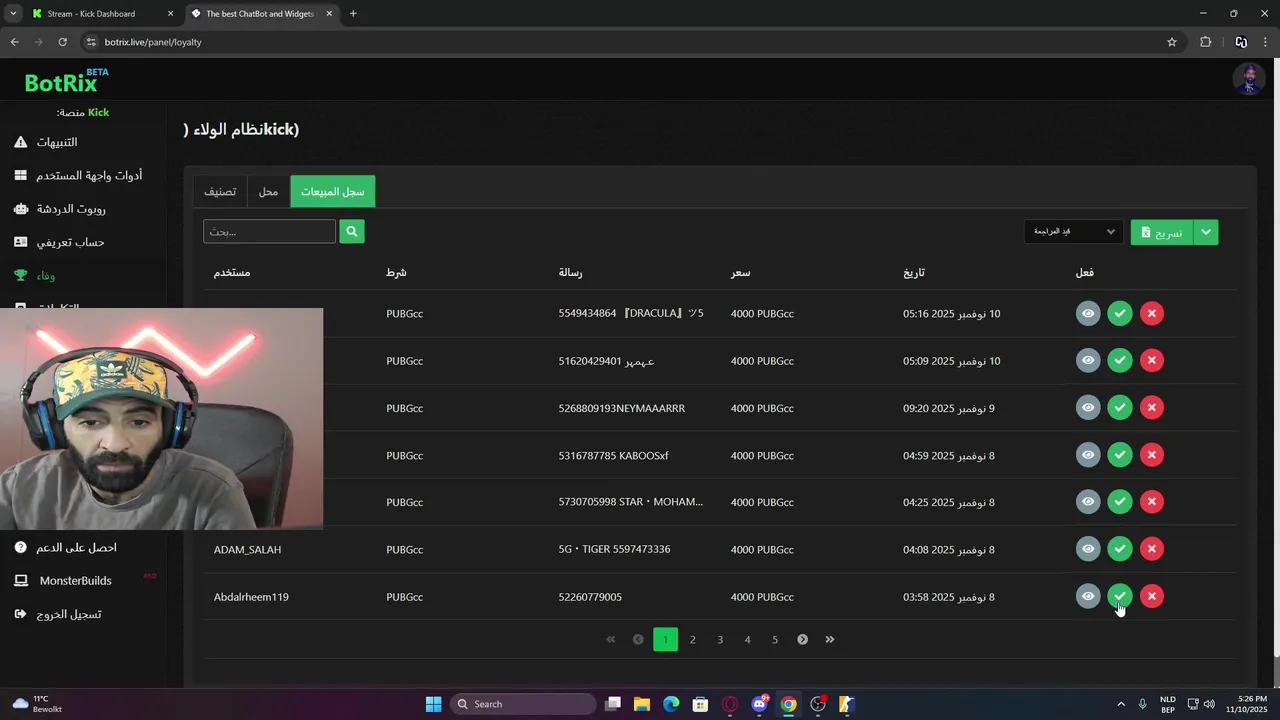Approve the NEYMAAARRR request
1280x720 pixels.
pos(1120,407)
